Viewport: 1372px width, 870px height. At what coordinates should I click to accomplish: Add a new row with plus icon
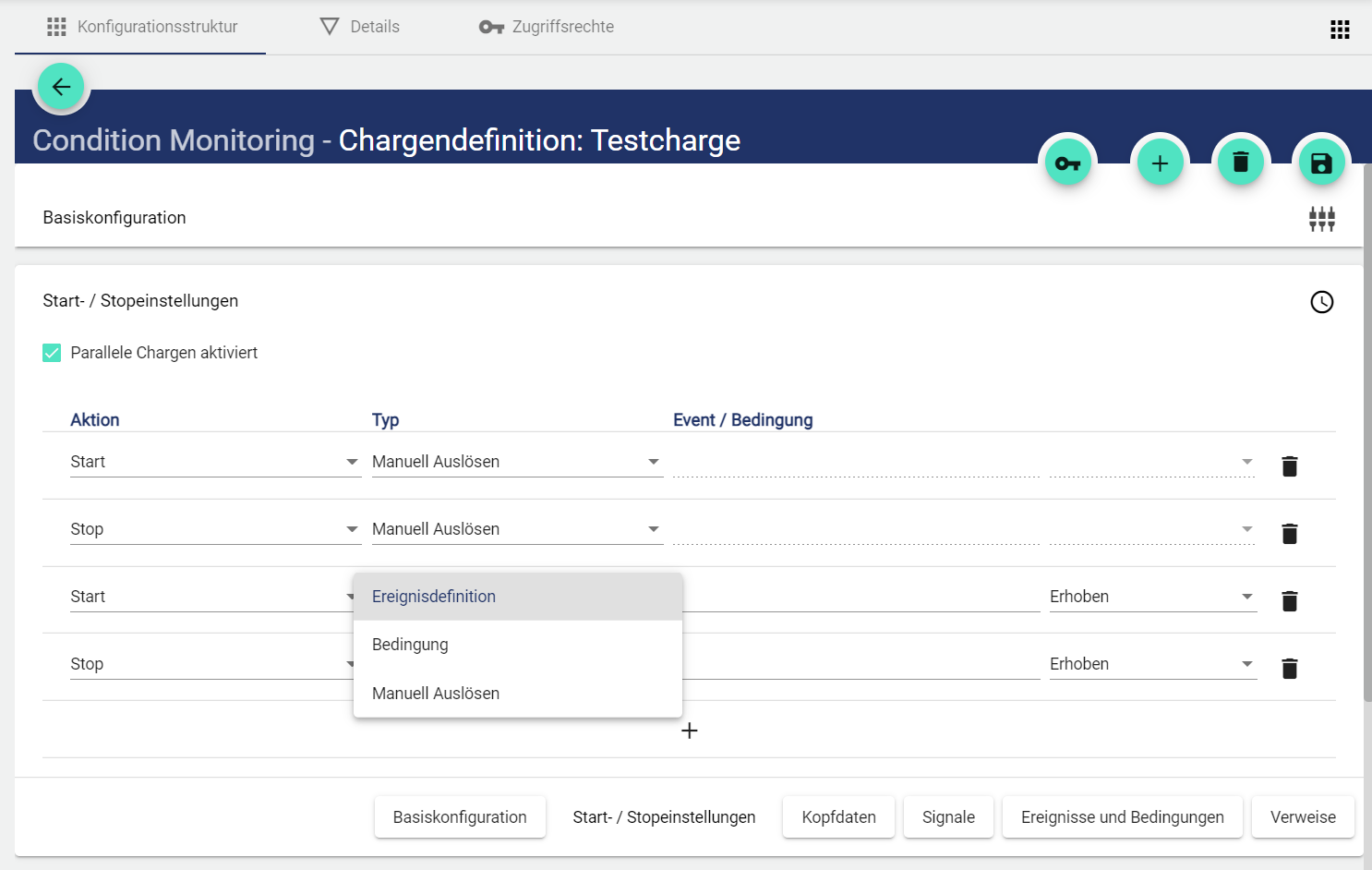[x=689, y=731]
